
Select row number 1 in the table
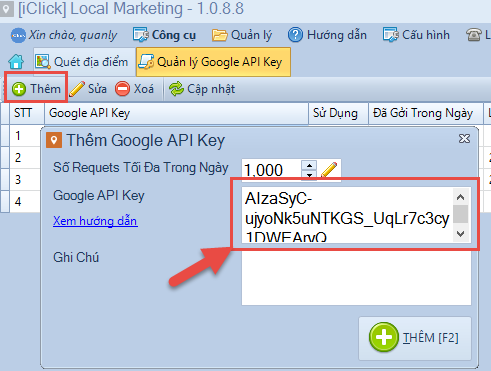click(18, 136)
